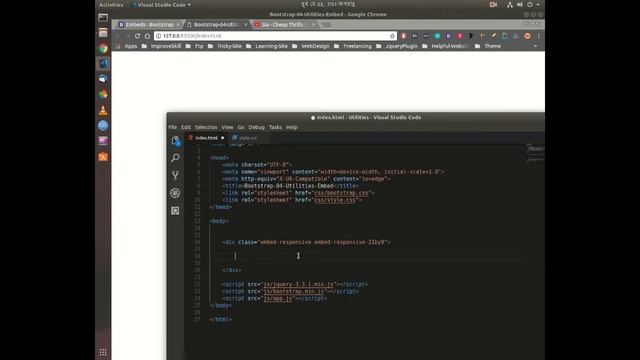
Task: Open the Extensions icon in VS Code activity bar
Action: pos(175,211)
